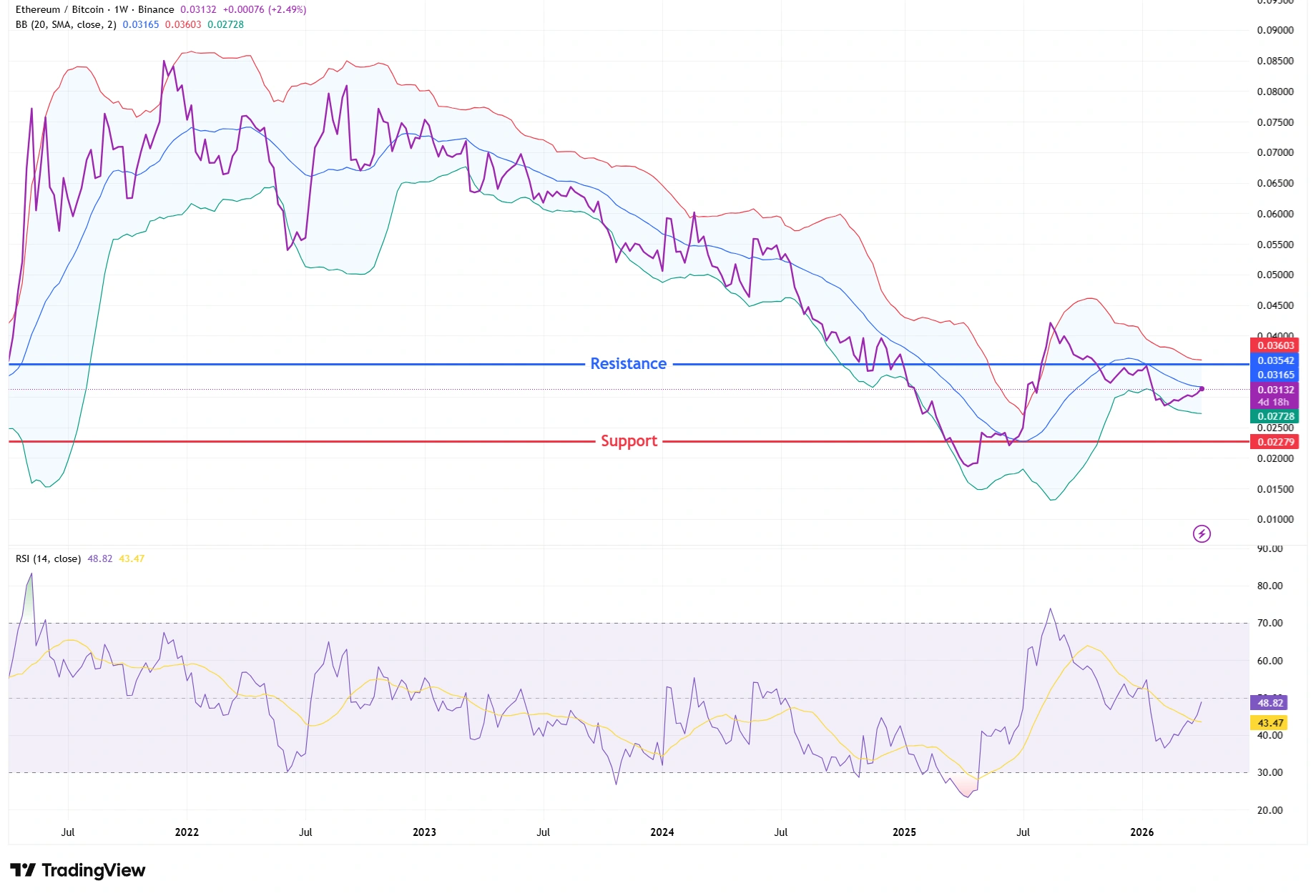1316x896 pixels.
Task: Click the Support line label
Action: click(629, 441)
